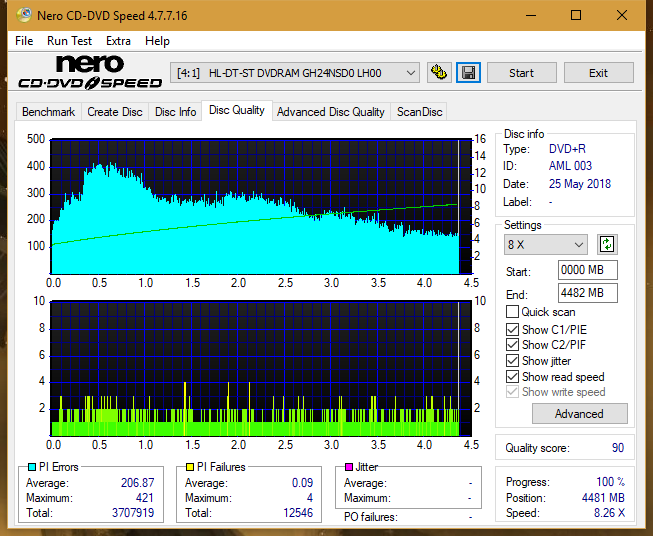Viewport: 653px width, 536px height.
Task: Switch to the Benchmark tab
Action: point(49,112)
